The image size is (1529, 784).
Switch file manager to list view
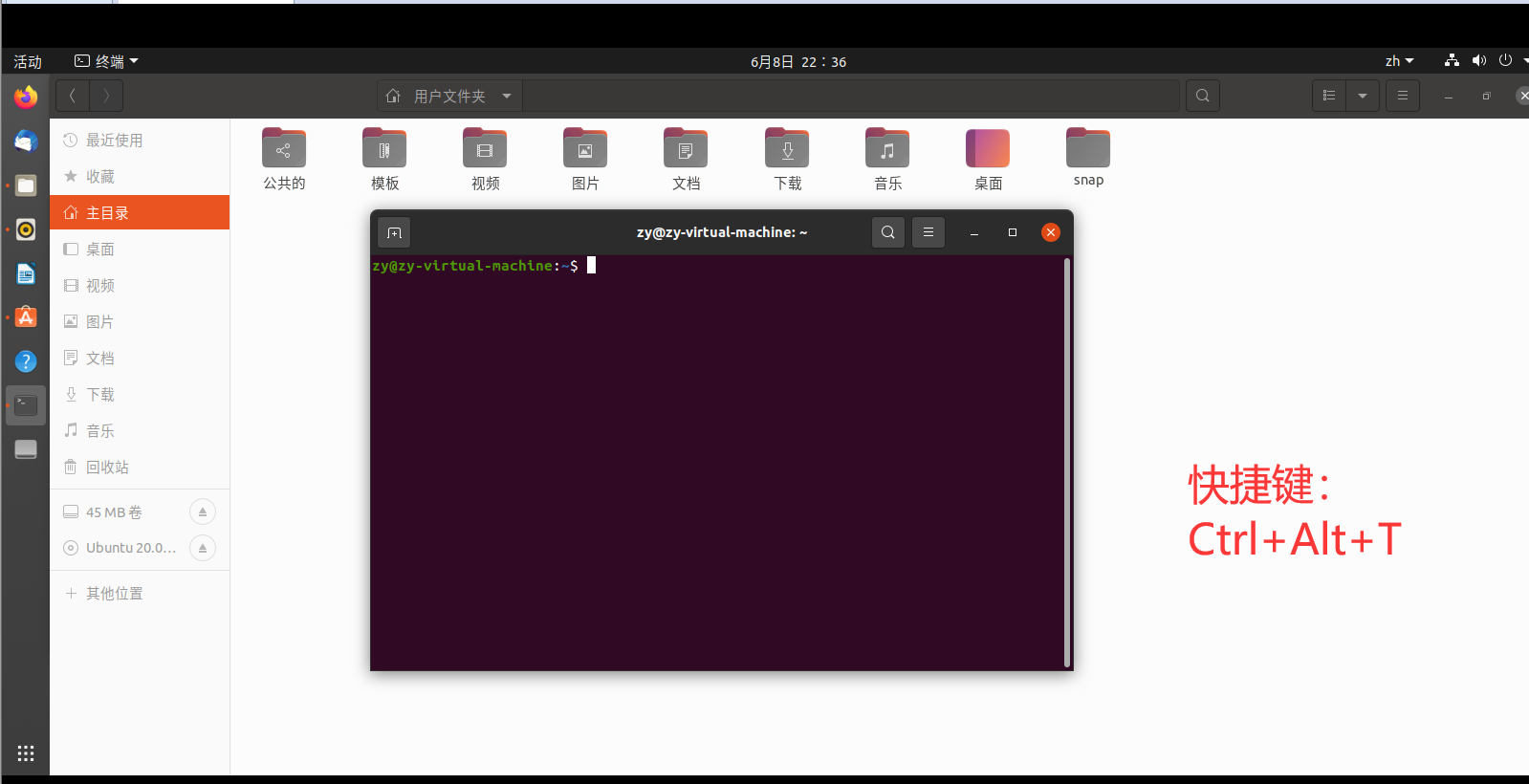[1329, 96]
